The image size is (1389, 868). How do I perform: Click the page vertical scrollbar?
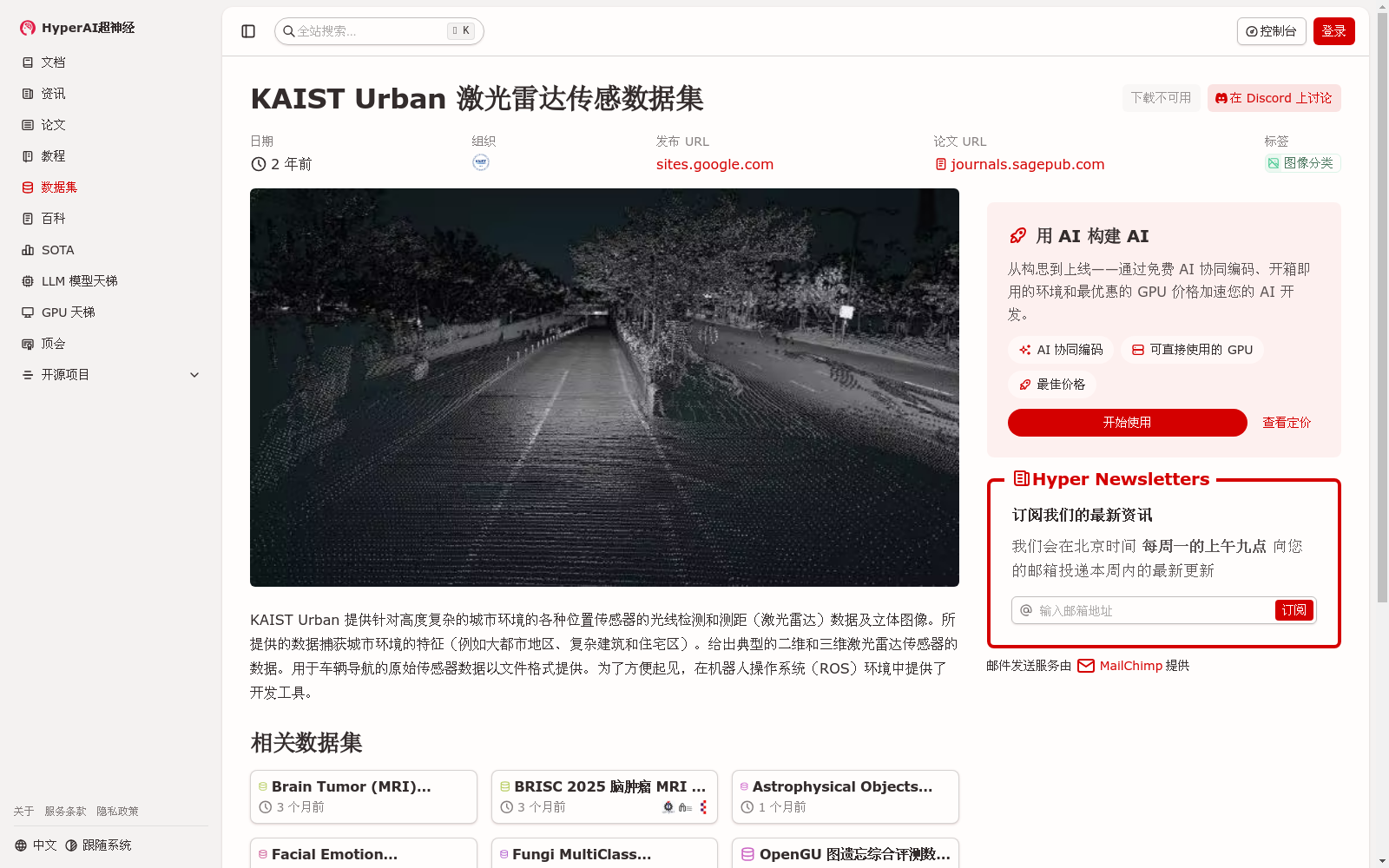point(1382,307)
